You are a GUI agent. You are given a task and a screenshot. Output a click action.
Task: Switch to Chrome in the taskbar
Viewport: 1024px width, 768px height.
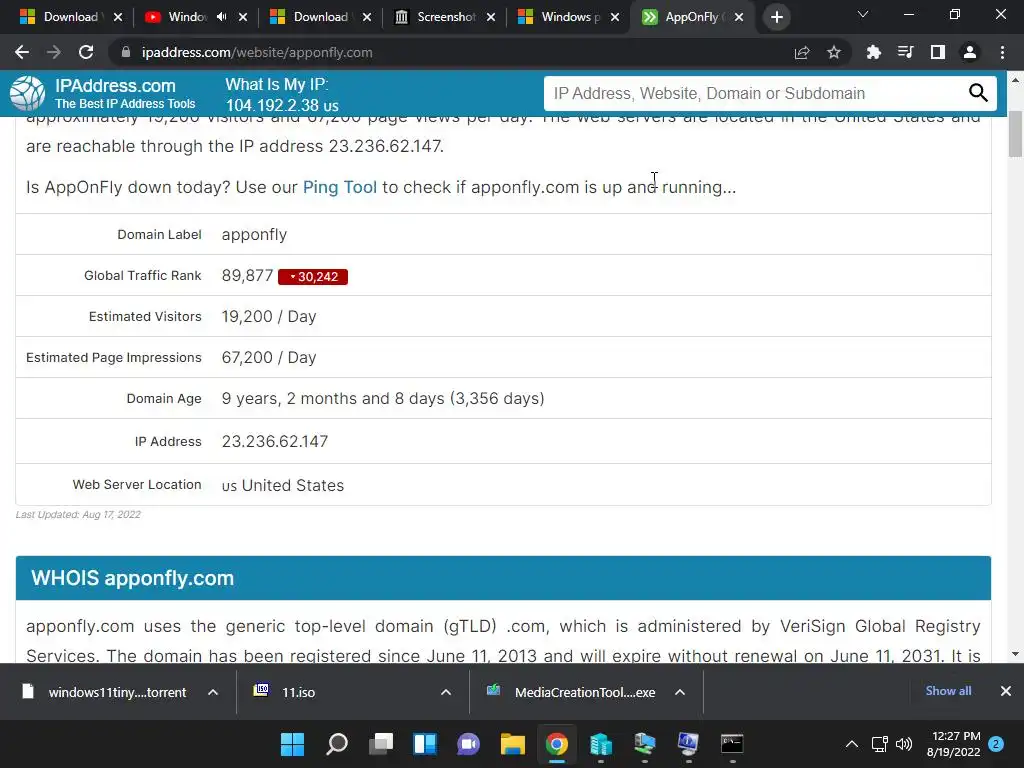pos(556,744)
